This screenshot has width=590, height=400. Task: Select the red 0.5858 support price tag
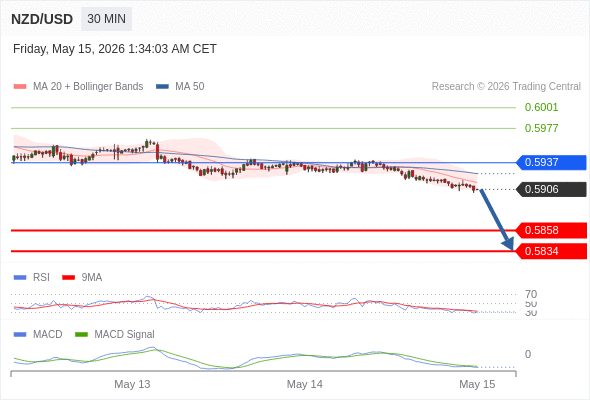click(x=551, y=230)
